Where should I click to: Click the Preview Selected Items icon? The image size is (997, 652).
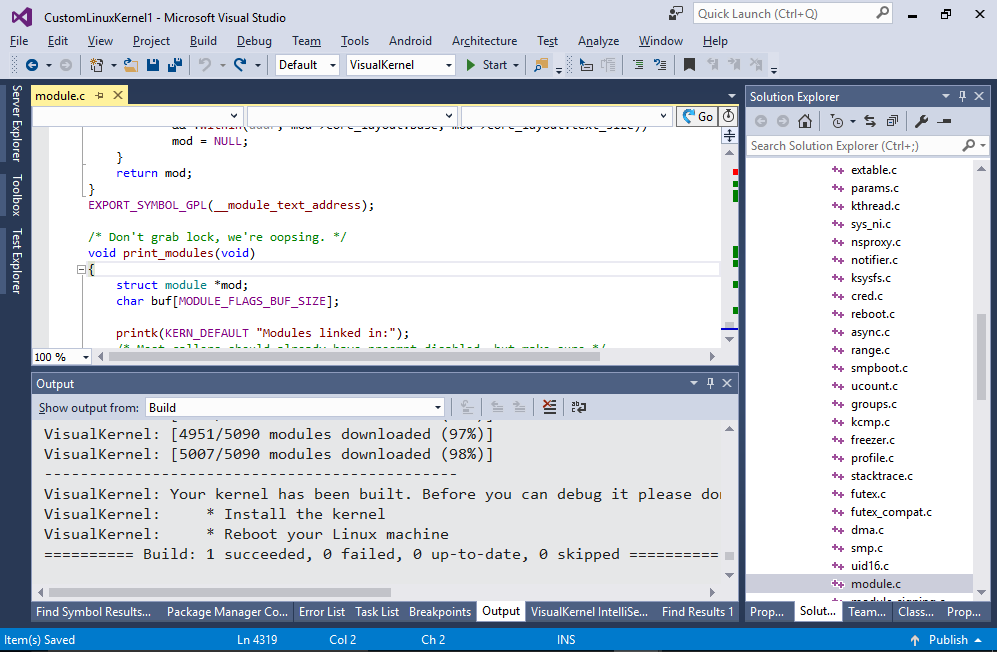tap(945, 121)
